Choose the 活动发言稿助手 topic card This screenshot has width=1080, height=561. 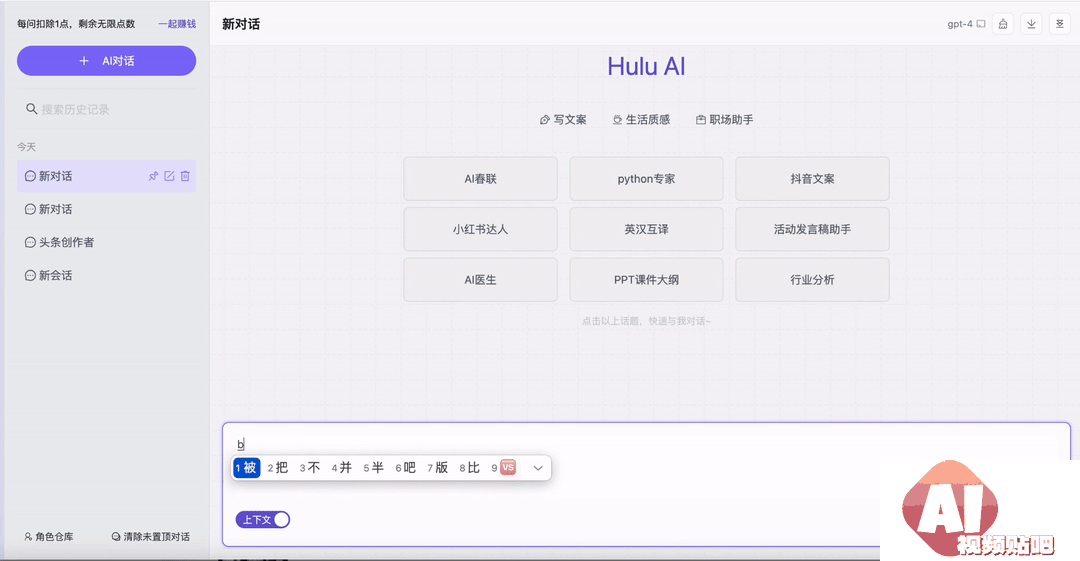[x=812, y=229]
